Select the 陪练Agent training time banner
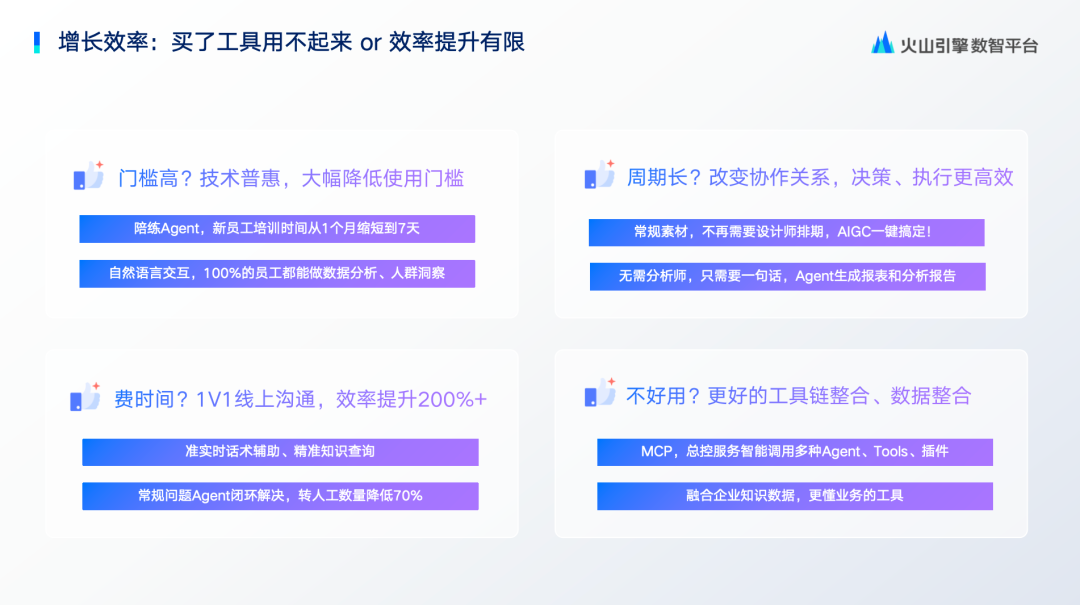1080x605 pixels. [x=277, y=229]
